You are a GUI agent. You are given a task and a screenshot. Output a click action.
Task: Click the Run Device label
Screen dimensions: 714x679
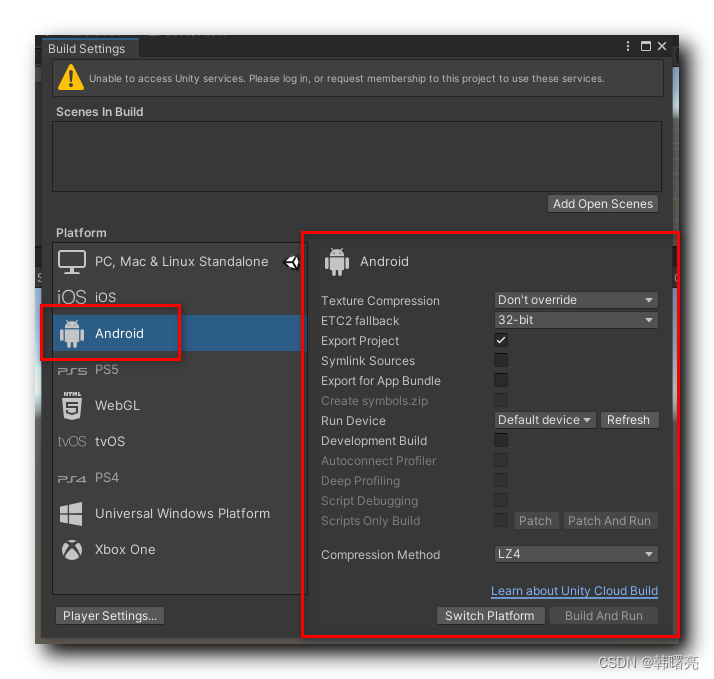click(x=353, y=421)
